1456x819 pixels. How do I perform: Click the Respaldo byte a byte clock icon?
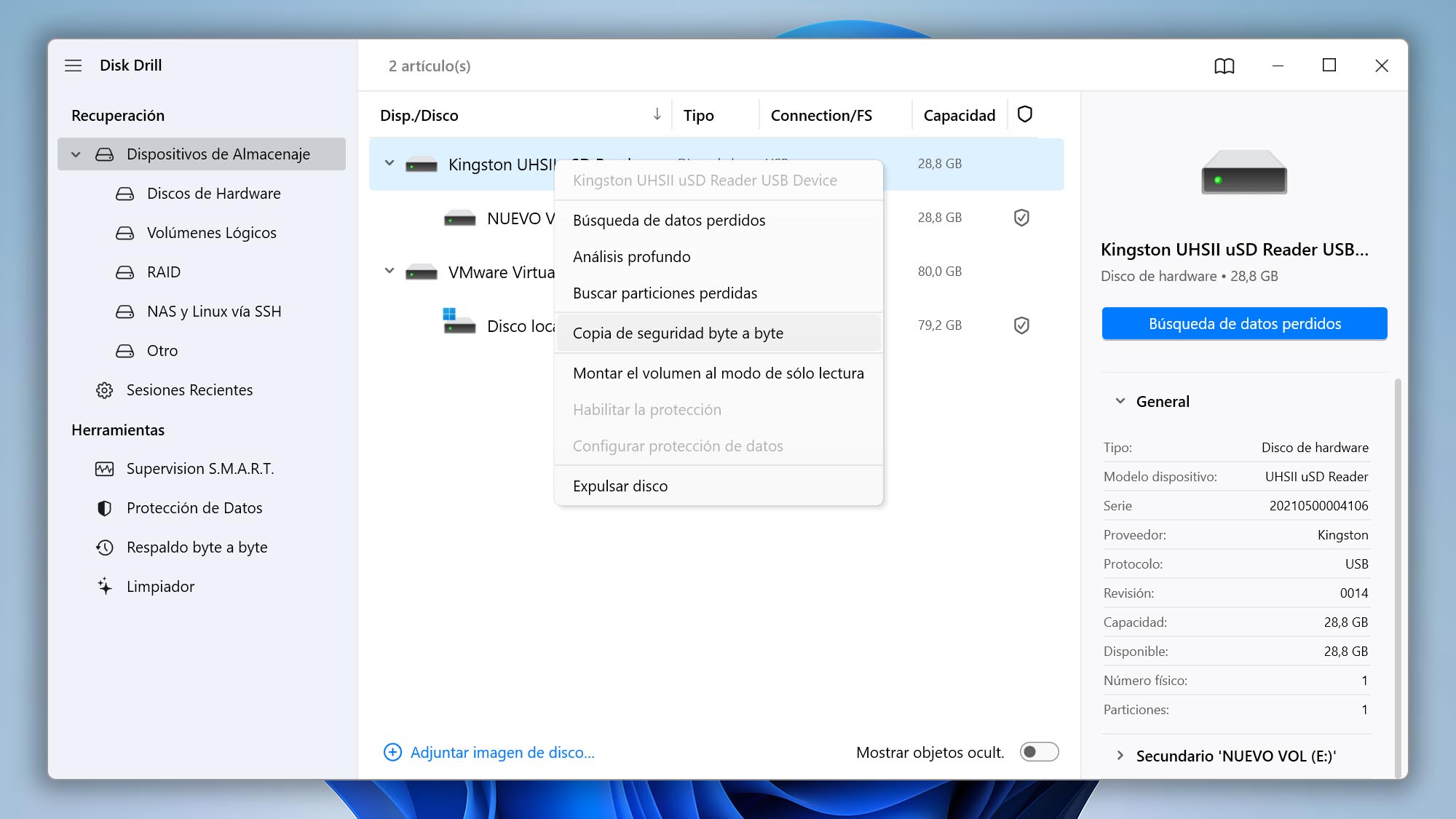pos(105,547)
